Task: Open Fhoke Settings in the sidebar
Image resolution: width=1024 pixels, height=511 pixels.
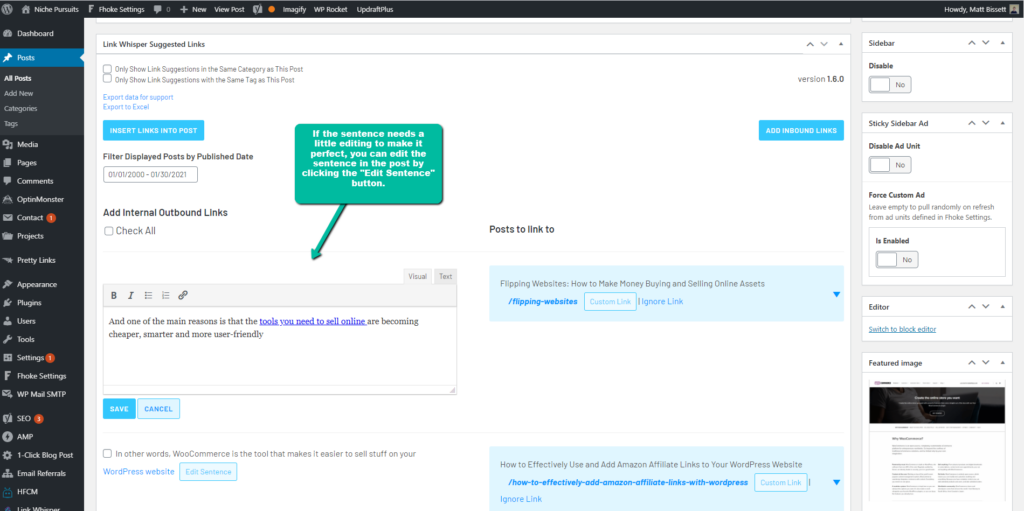Action: point(42,376)
